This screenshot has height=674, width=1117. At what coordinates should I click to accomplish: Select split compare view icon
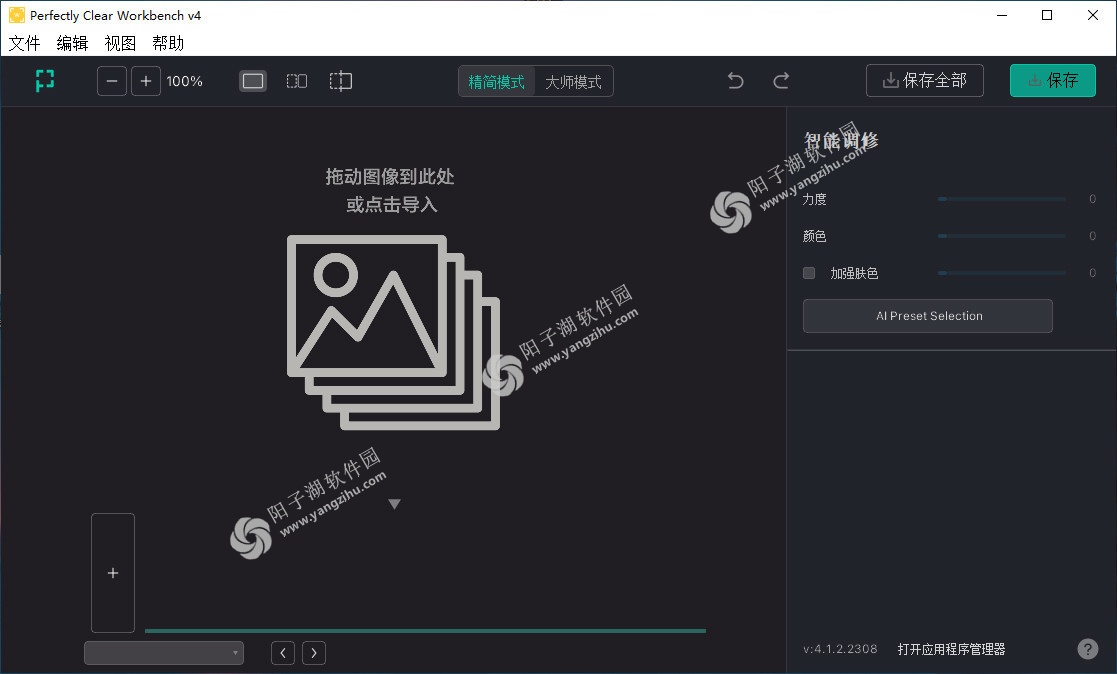coord(341,81)
